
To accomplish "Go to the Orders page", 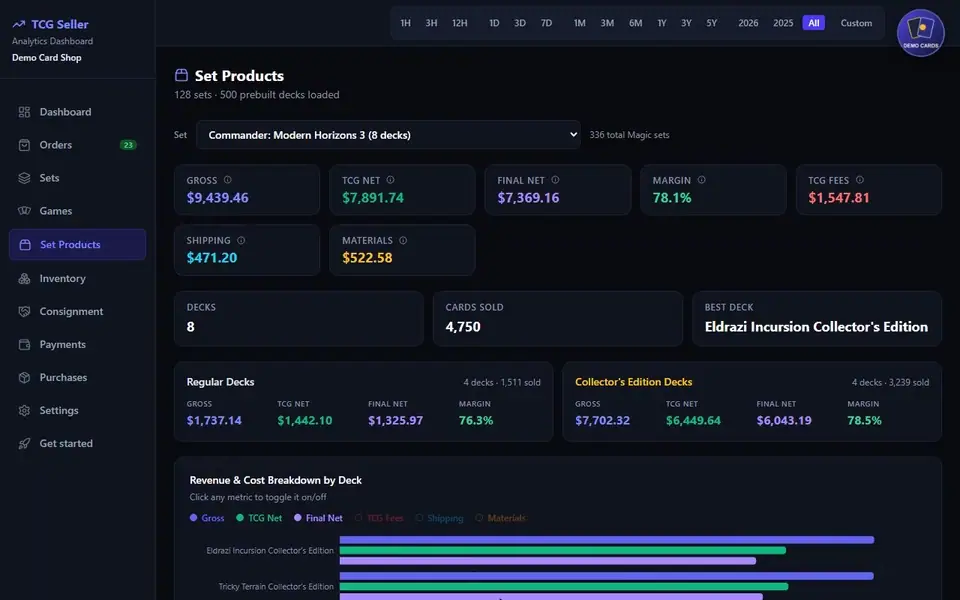I will click(x=78, y=145).
